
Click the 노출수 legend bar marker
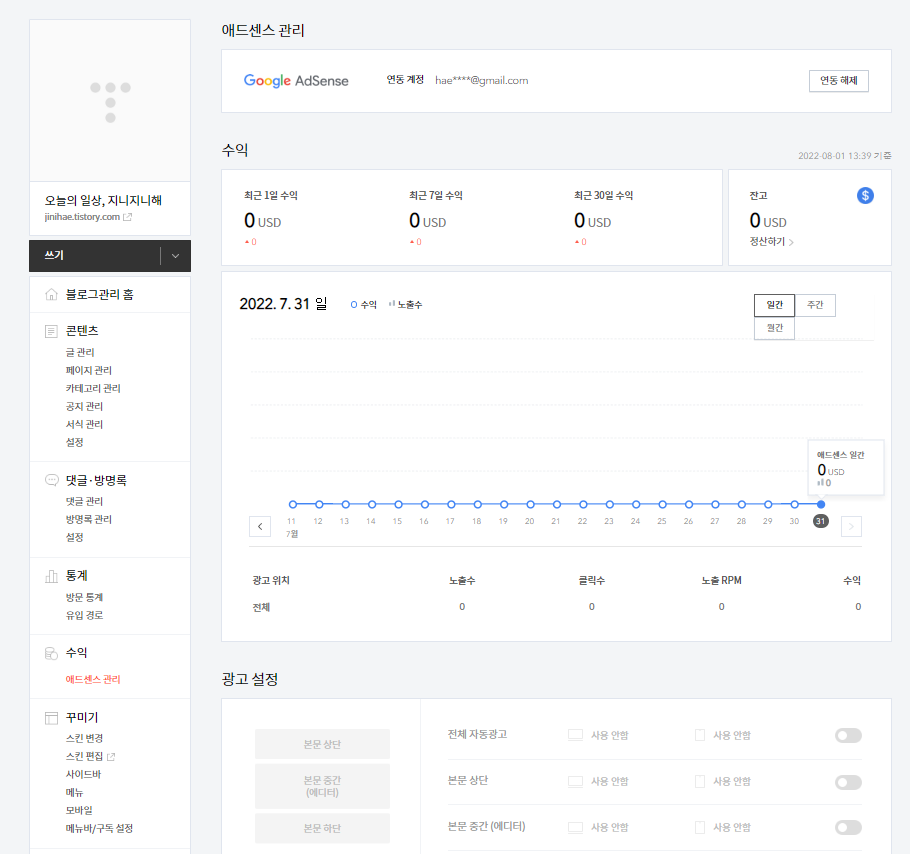pos(392,303)
